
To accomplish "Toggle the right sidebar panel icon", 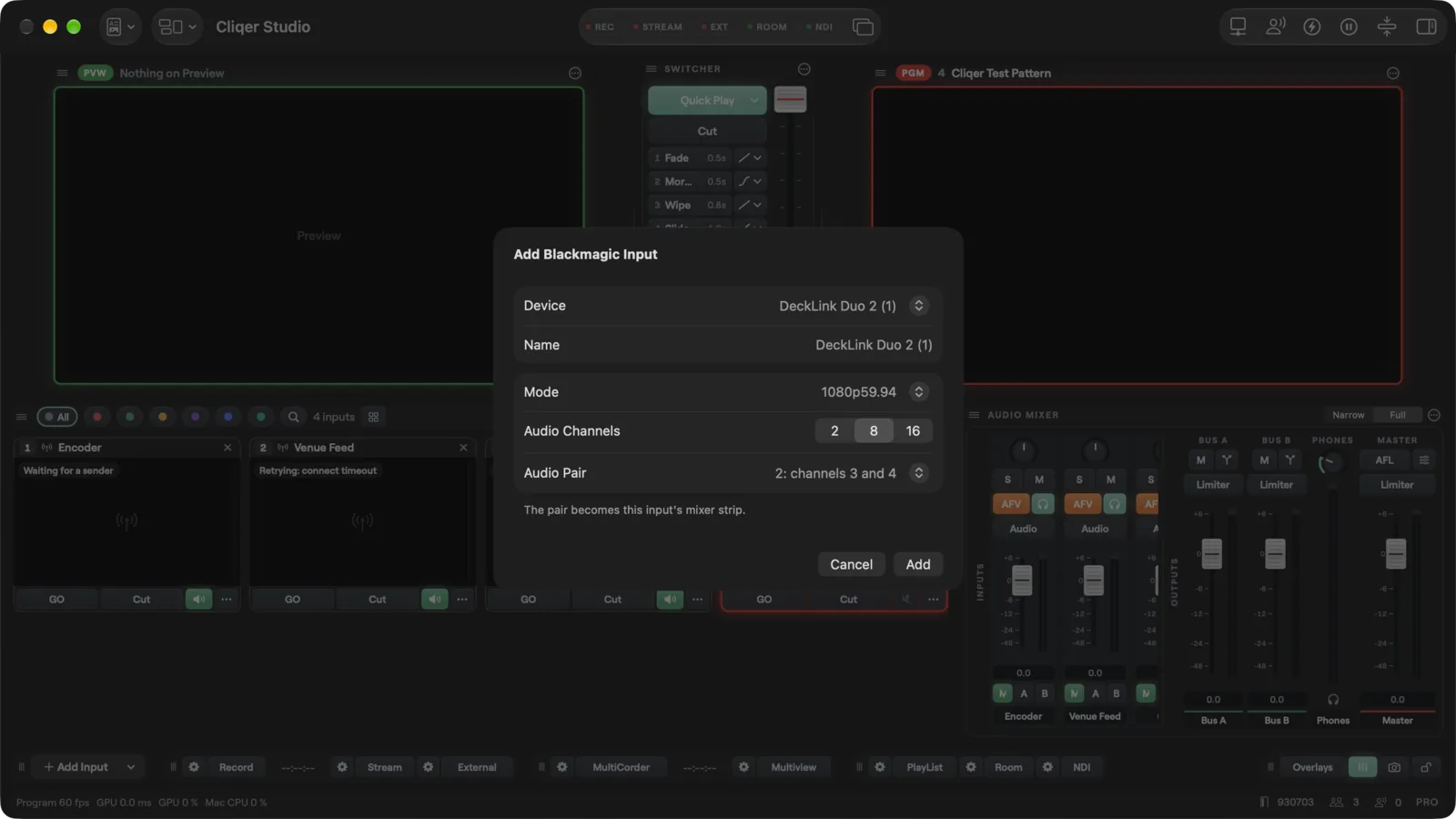I will pos(1426,26).
